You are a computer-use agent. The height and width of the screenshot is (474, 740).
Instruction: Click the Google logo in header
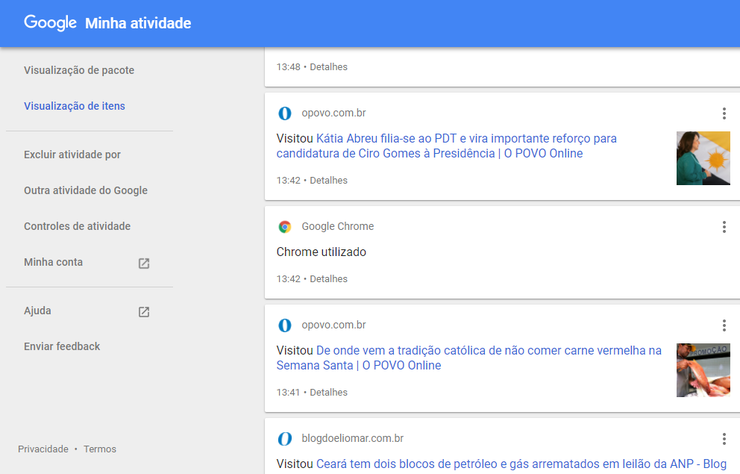click(x=50, y=23)
